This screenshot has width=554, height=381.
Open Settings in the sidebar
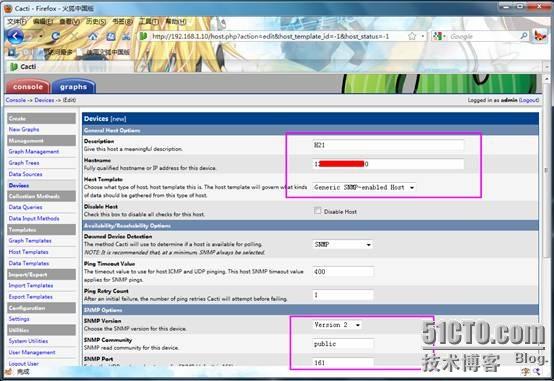point(19,319)
